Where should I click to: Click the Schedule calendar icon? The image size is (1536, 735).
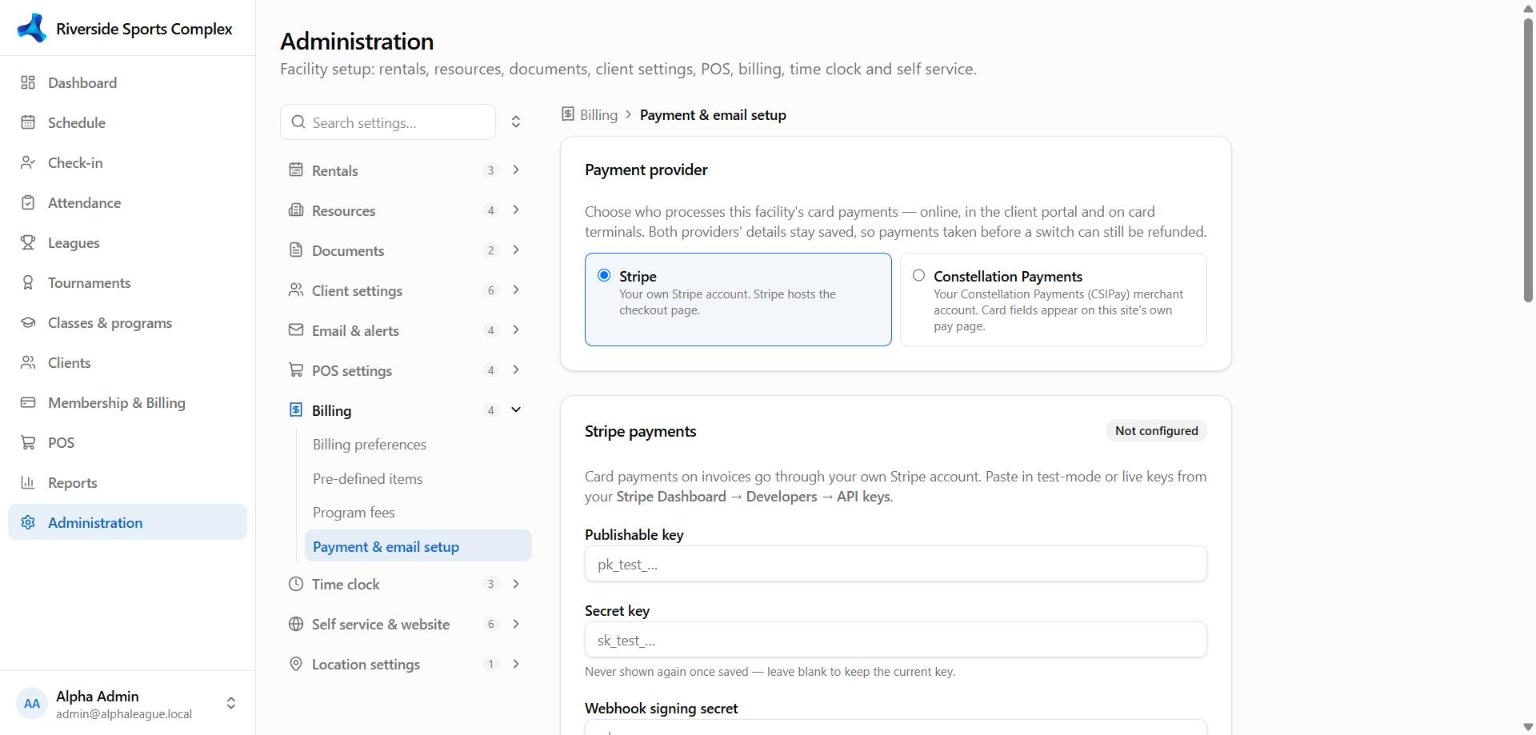[28, 123]
